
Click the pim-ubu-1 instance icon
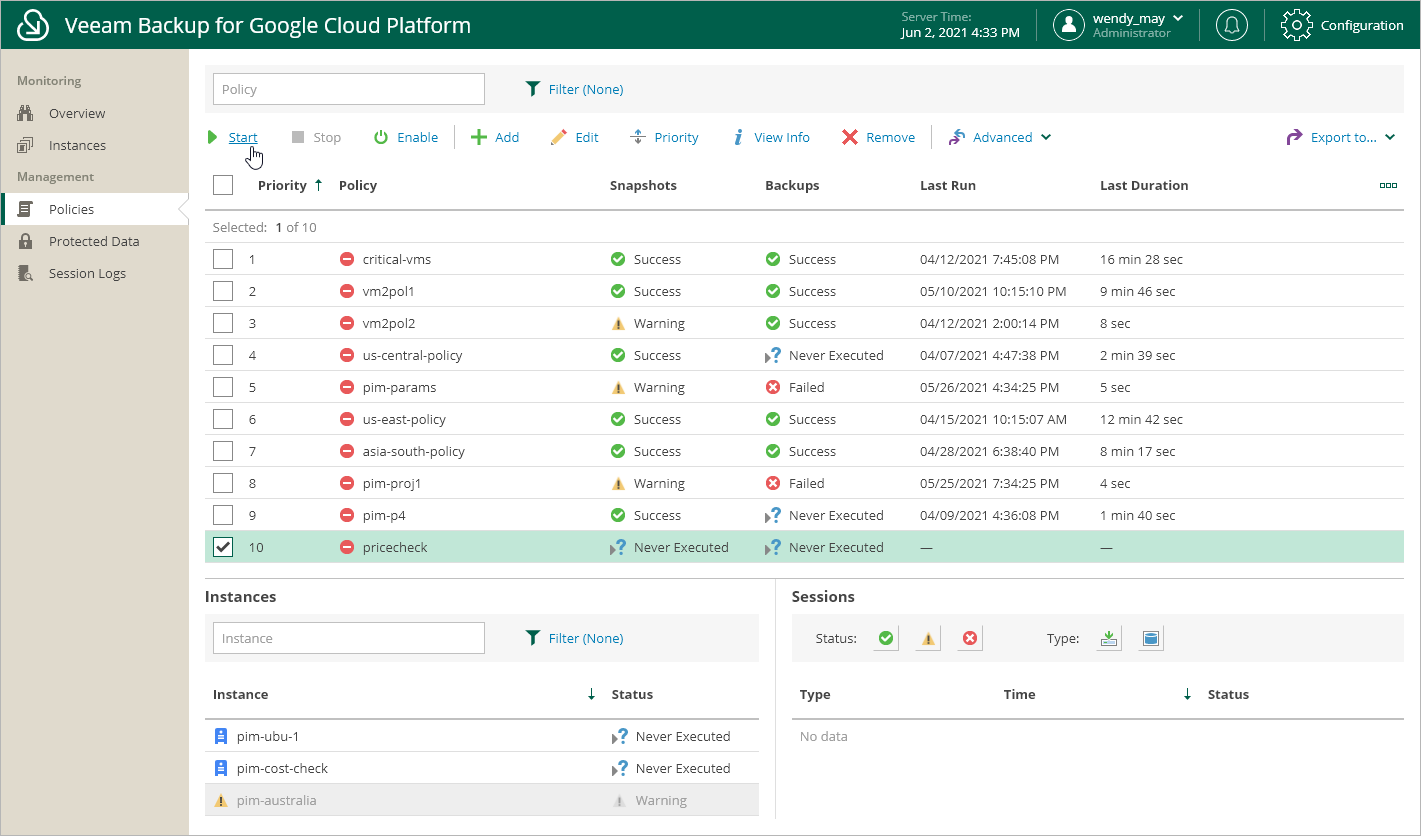pyautogui.click(x=221, y=736)
